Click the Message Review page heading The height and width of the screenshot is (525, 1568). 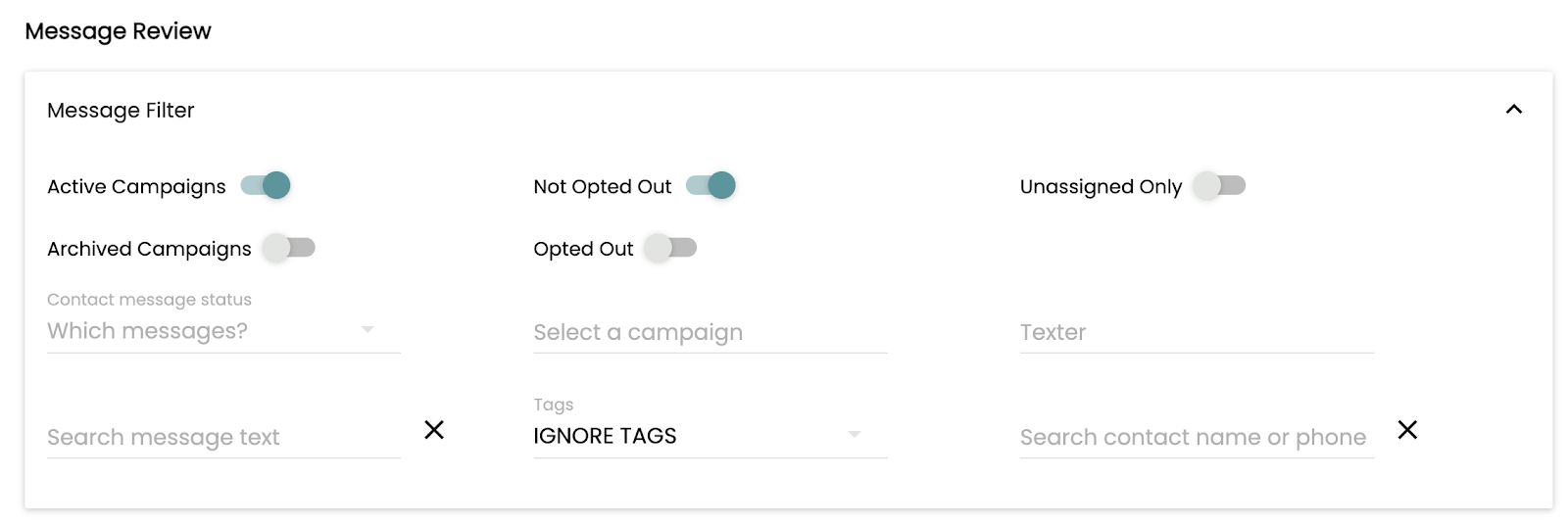coord(118,31)
